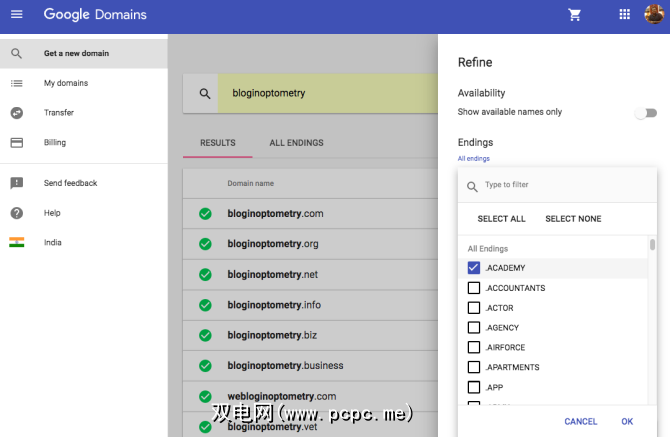Click the Google Domains logo
670x437 pixels.
pyautogui.click(x=95, y=15)
